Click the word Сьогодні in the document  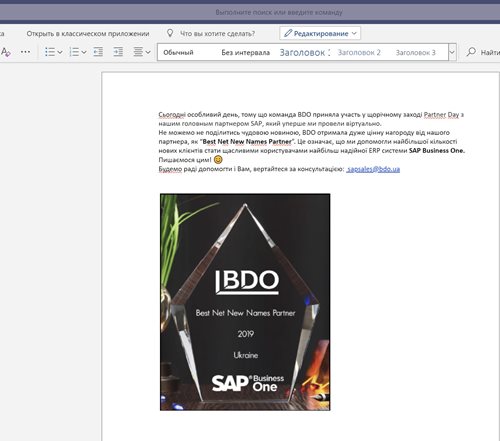[172, 114]
